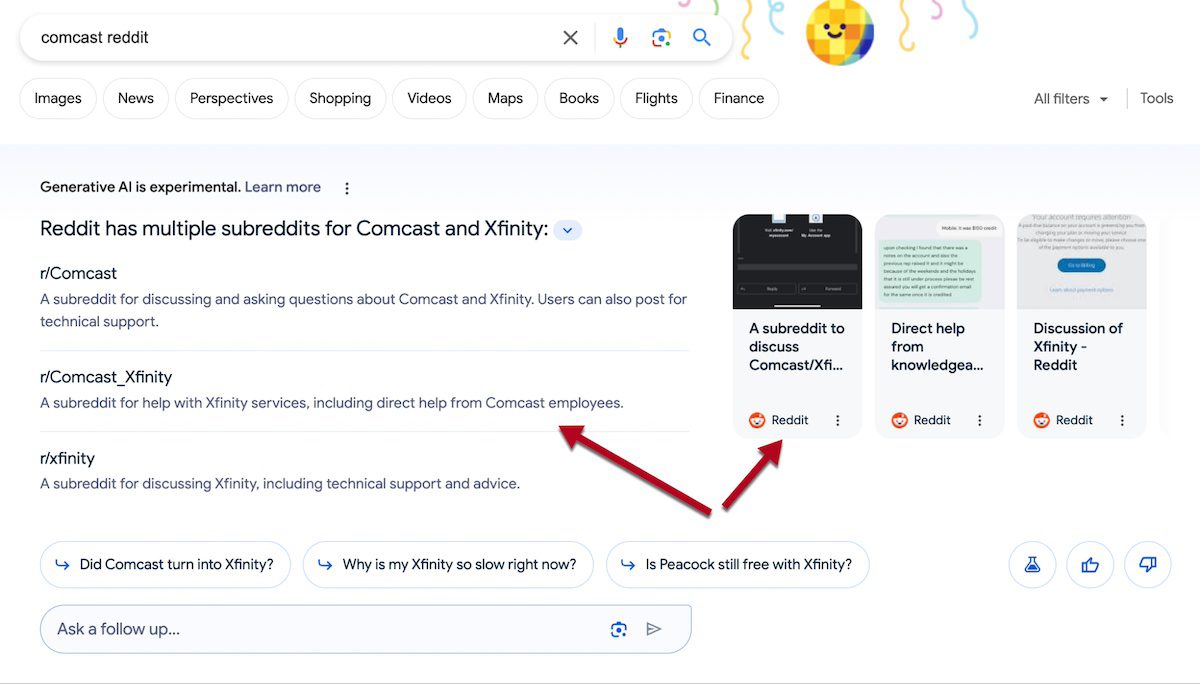Image resolution: width=1200 pixels, height=684 pixels.
Task: Send follow-up with the arrow icon
Action: [x=654, y=629]
